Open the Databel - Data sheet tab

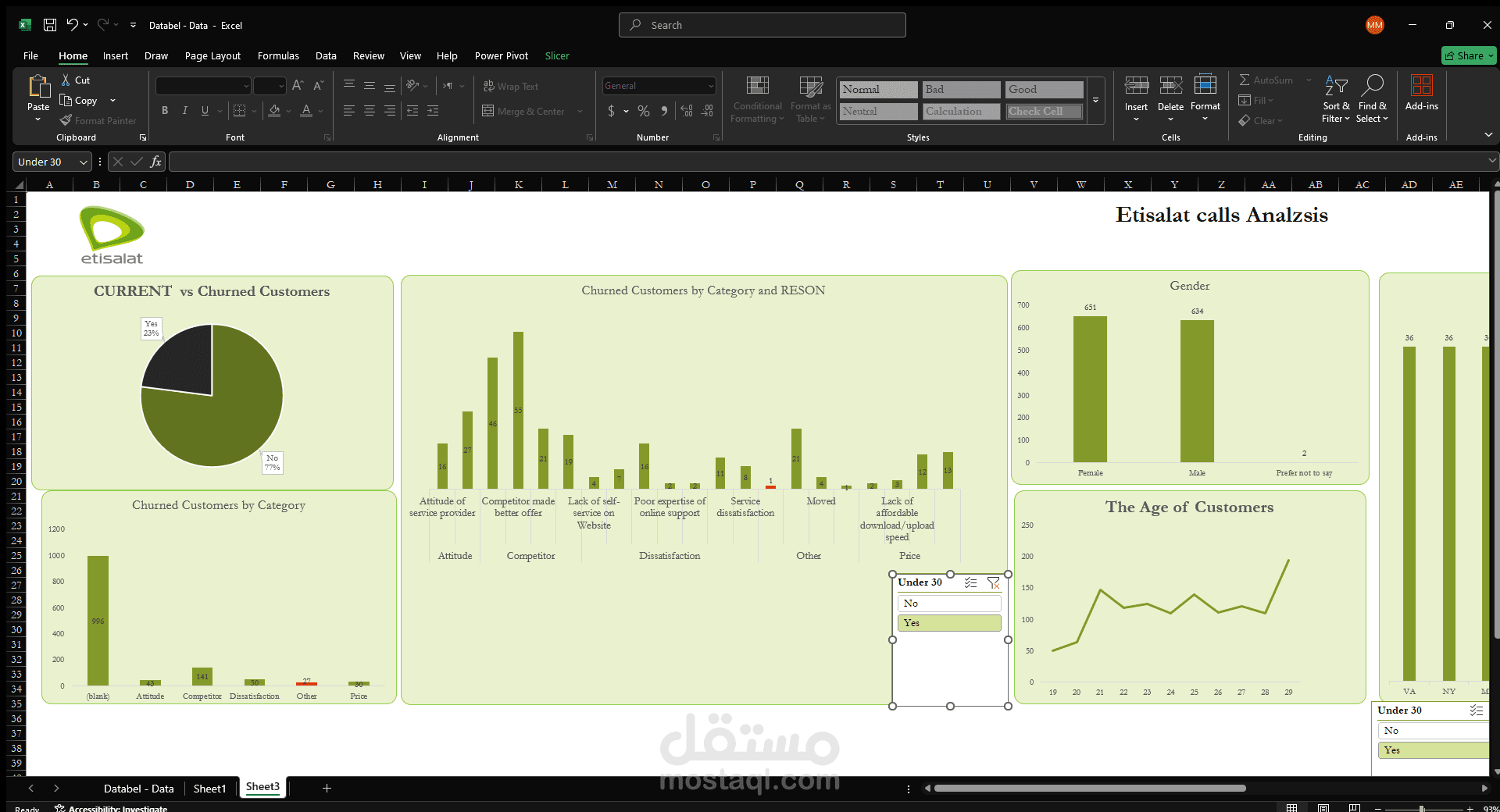139,789
